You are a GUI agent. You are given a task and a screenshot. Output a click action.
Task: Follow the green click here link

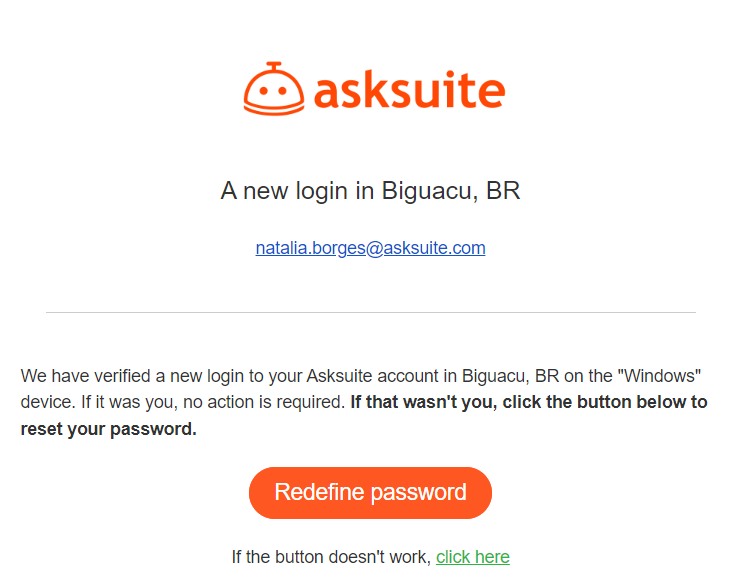(473, 557)
